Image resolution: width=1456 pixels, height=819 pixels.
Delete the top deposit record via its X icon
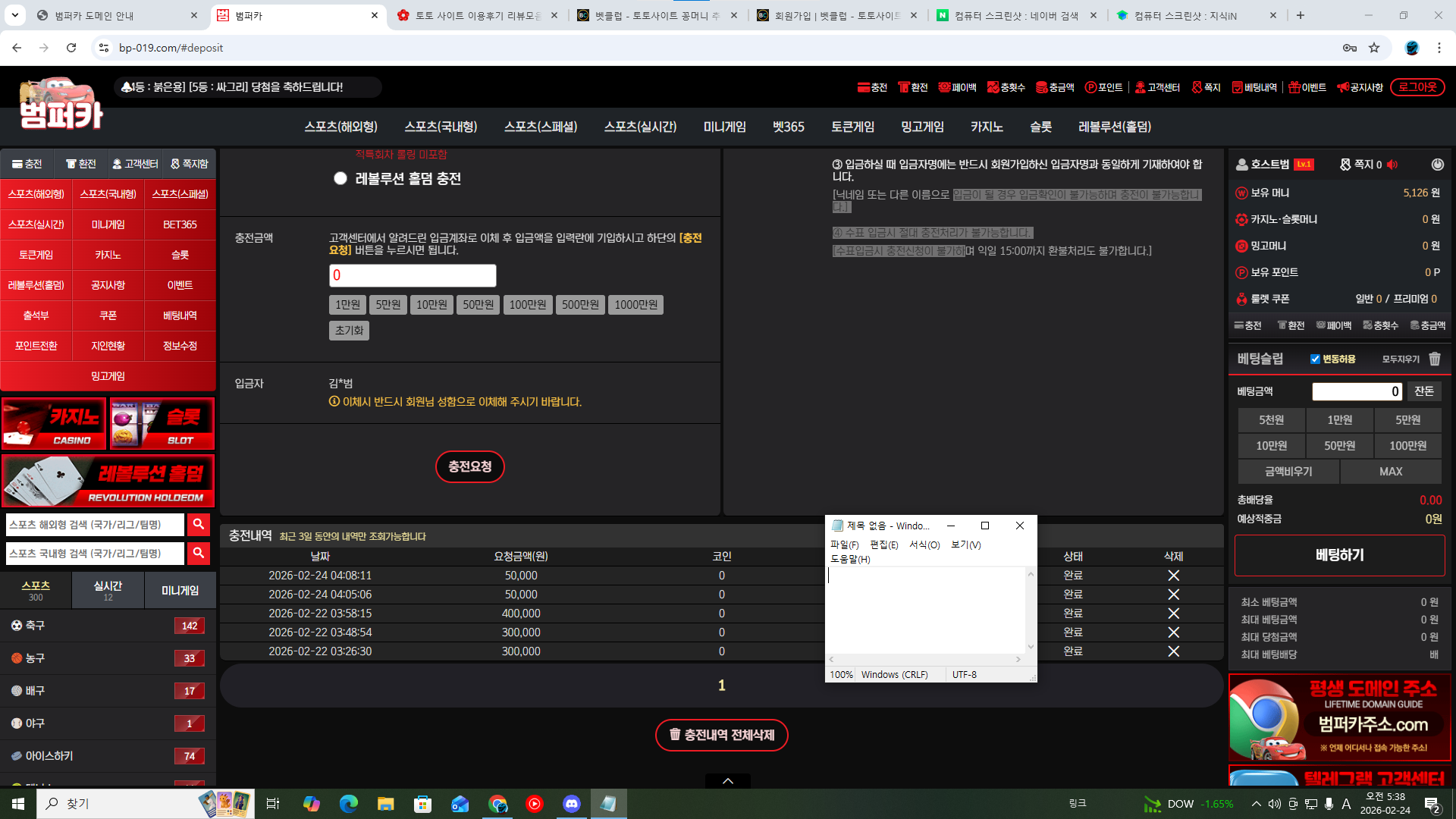1173,576
